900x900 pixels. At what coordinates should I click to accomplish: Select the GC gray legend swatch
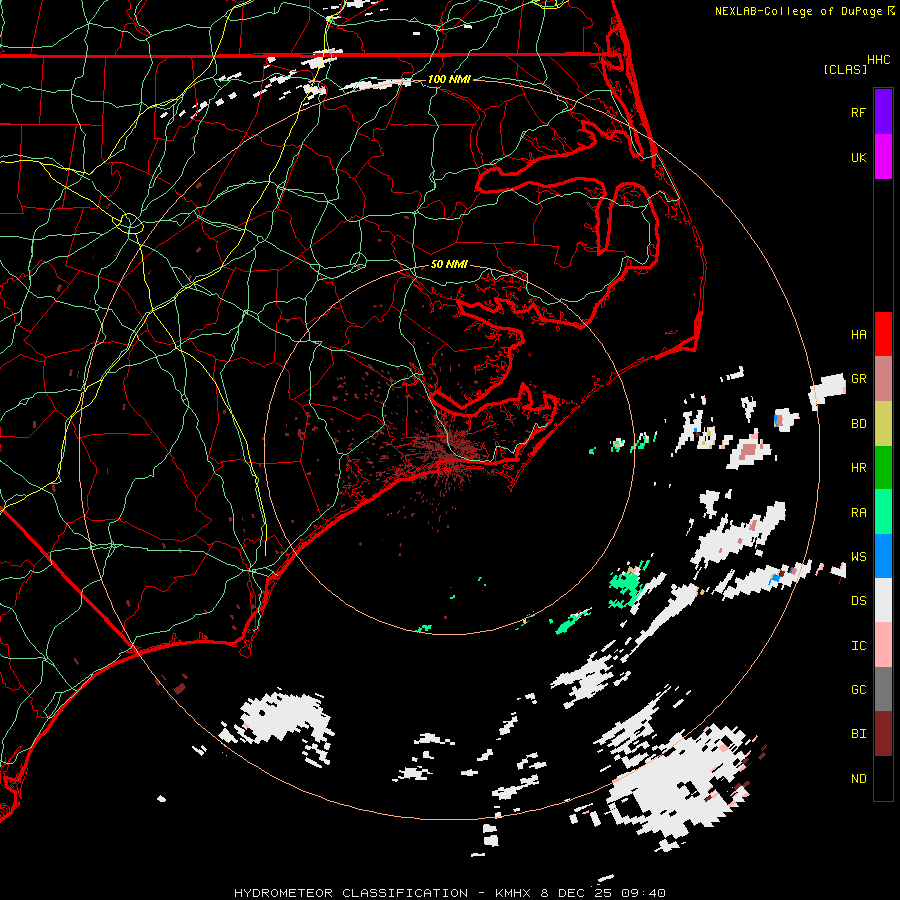(883, 689)
